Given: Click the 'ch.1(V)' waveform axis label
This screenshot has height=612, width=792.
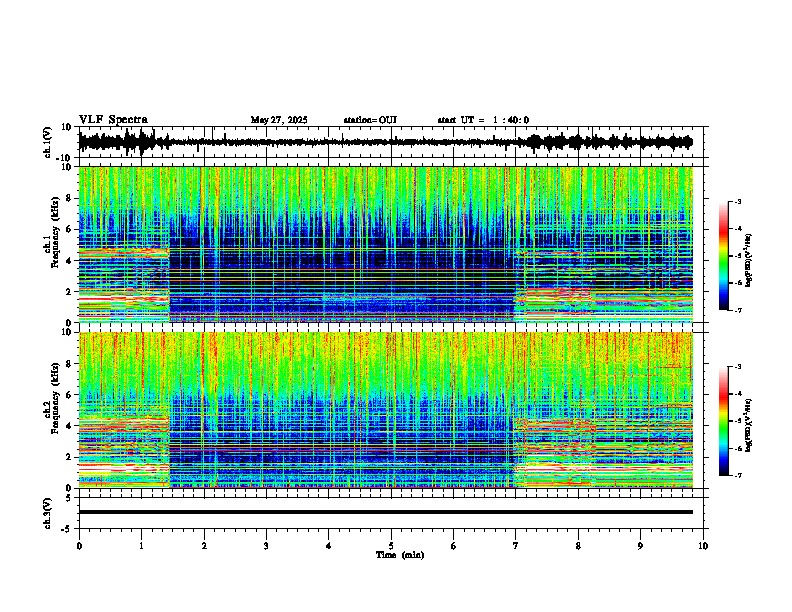Looking at the screenshot, I should pos(48,142).
